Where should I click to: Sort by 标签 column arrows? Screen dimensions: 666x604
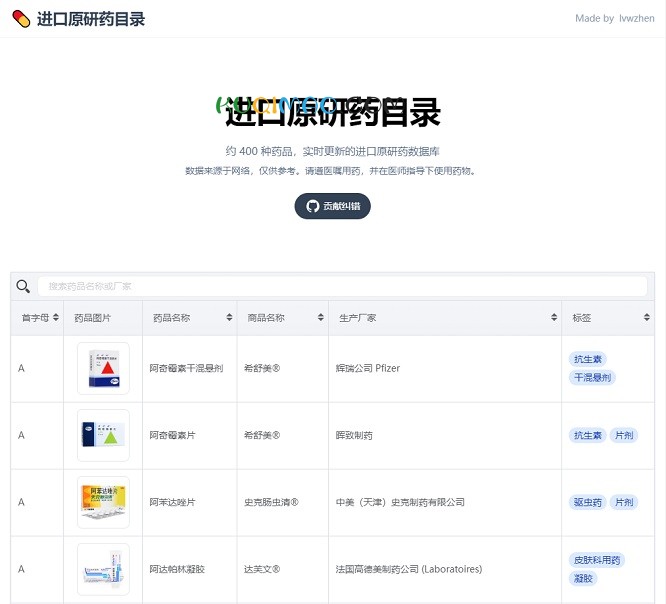[x=646, y=317]
